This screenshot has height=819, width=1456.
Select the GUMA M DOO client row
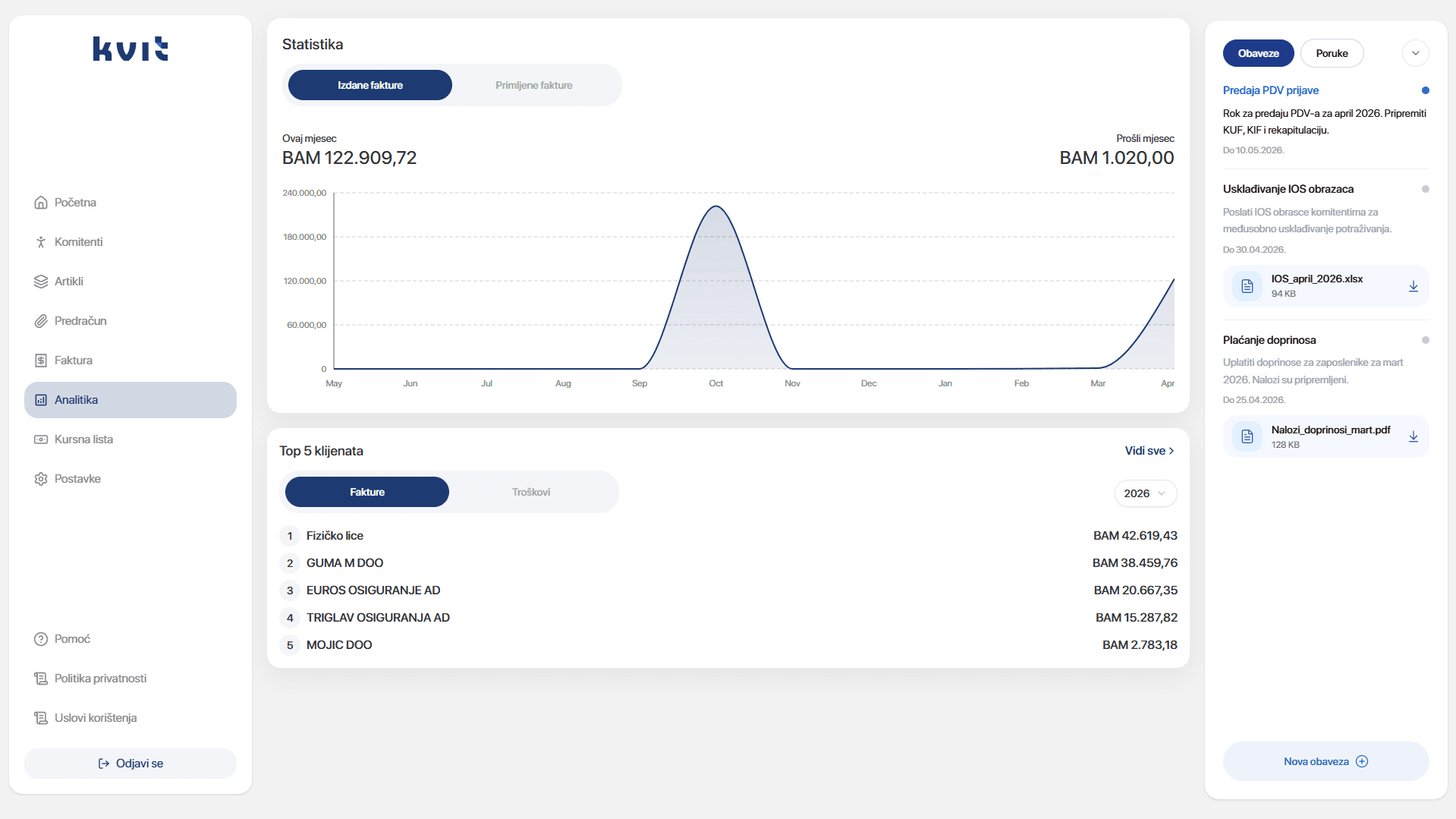pyautogui.click(x=728, y=563)
